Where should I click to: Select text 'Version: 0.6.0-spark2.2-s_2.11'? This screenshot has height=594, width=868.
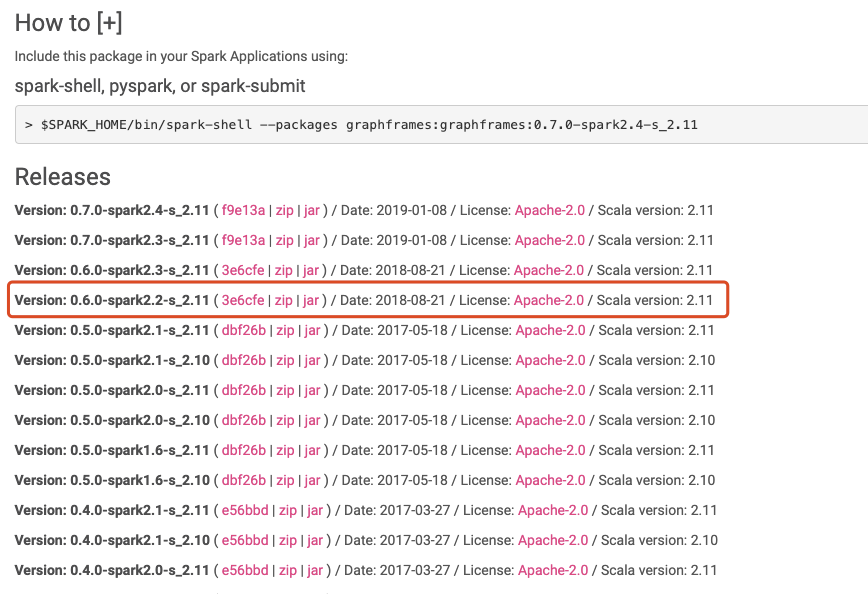(x=112, y=300)
